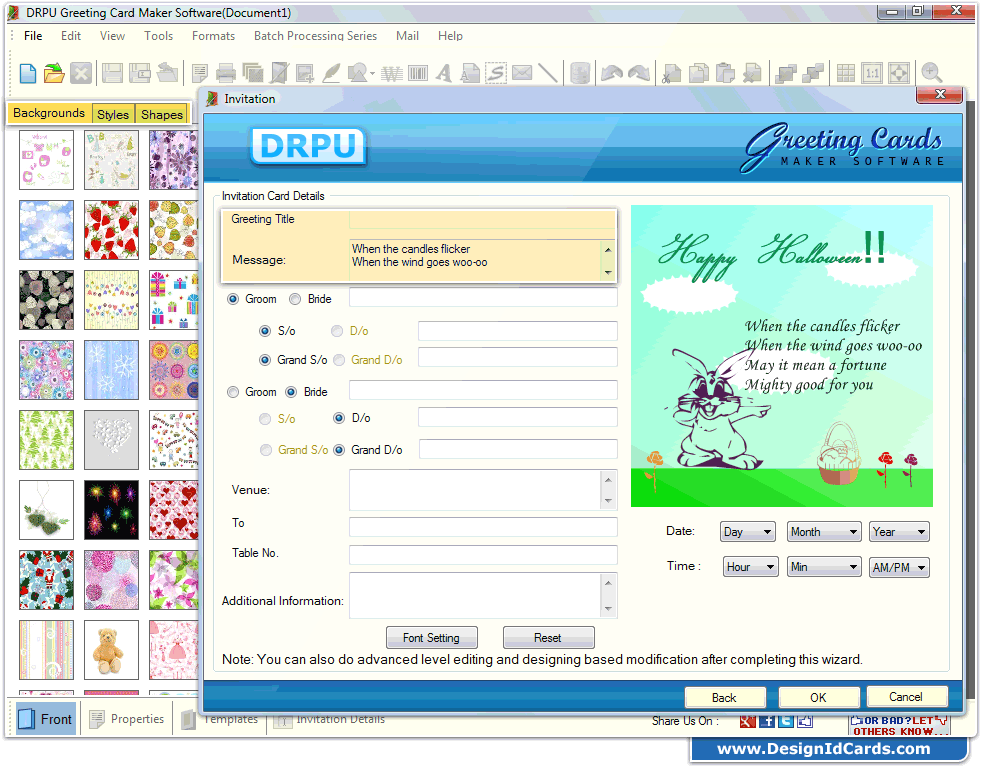Open the Month dropdown
The width and height of the screenshot is (981, 767).
tap(824, 532)
